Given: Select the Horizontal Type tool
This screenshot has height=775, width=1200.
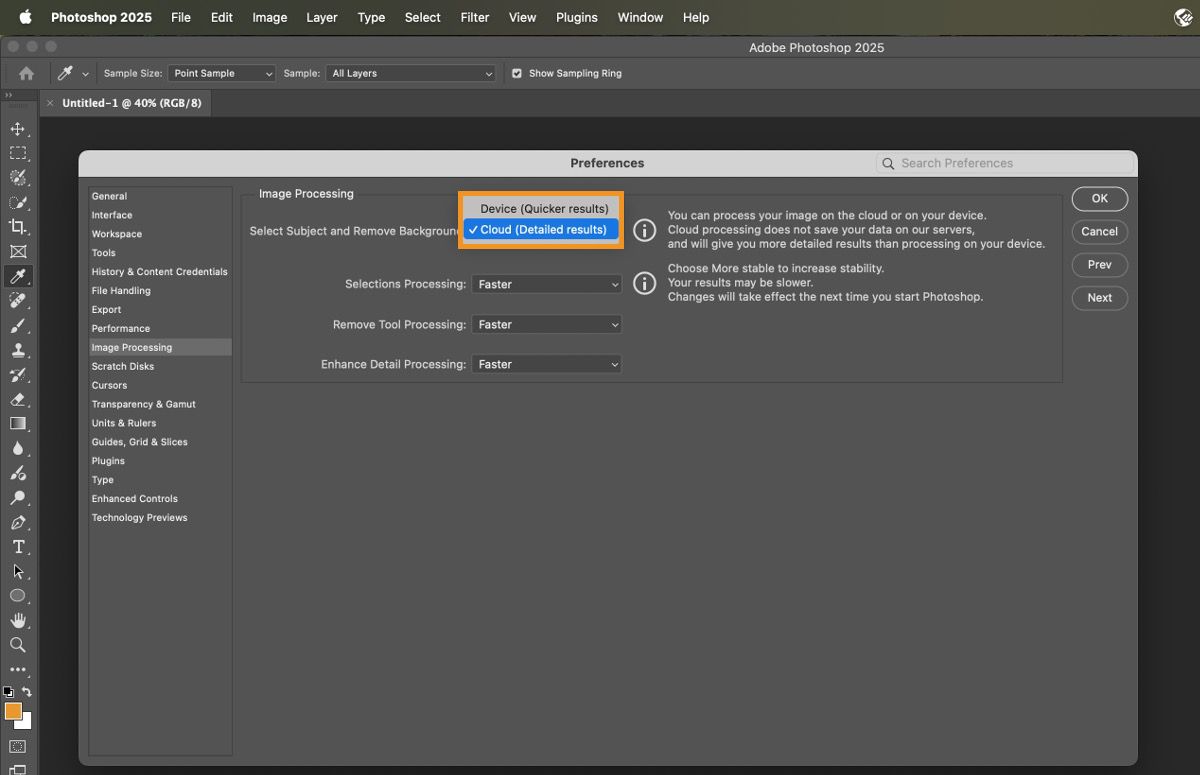Looking at the screenshot, I should [18, 547].
